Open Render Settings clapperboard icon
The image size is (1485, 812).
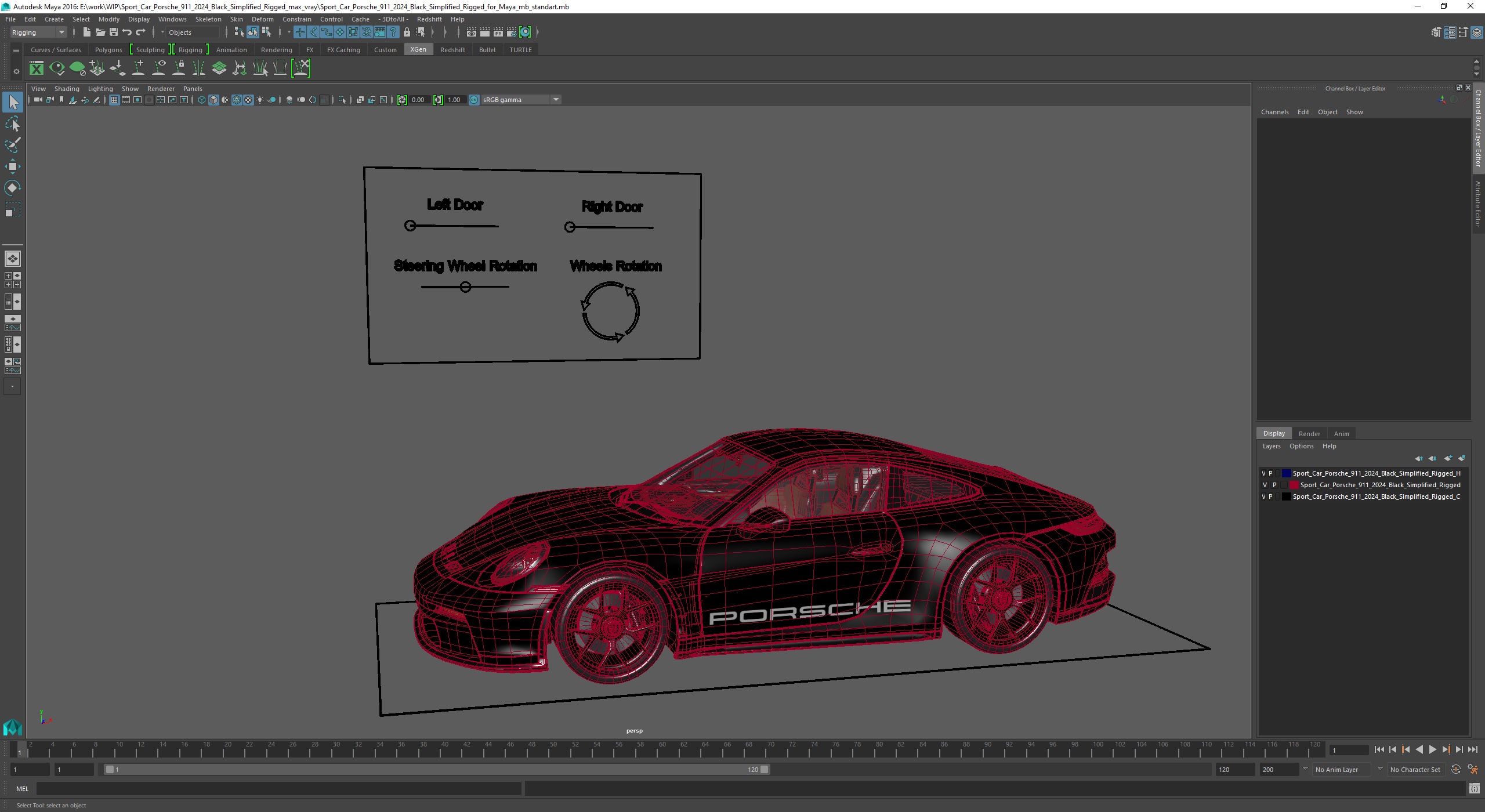pos(512,32)
